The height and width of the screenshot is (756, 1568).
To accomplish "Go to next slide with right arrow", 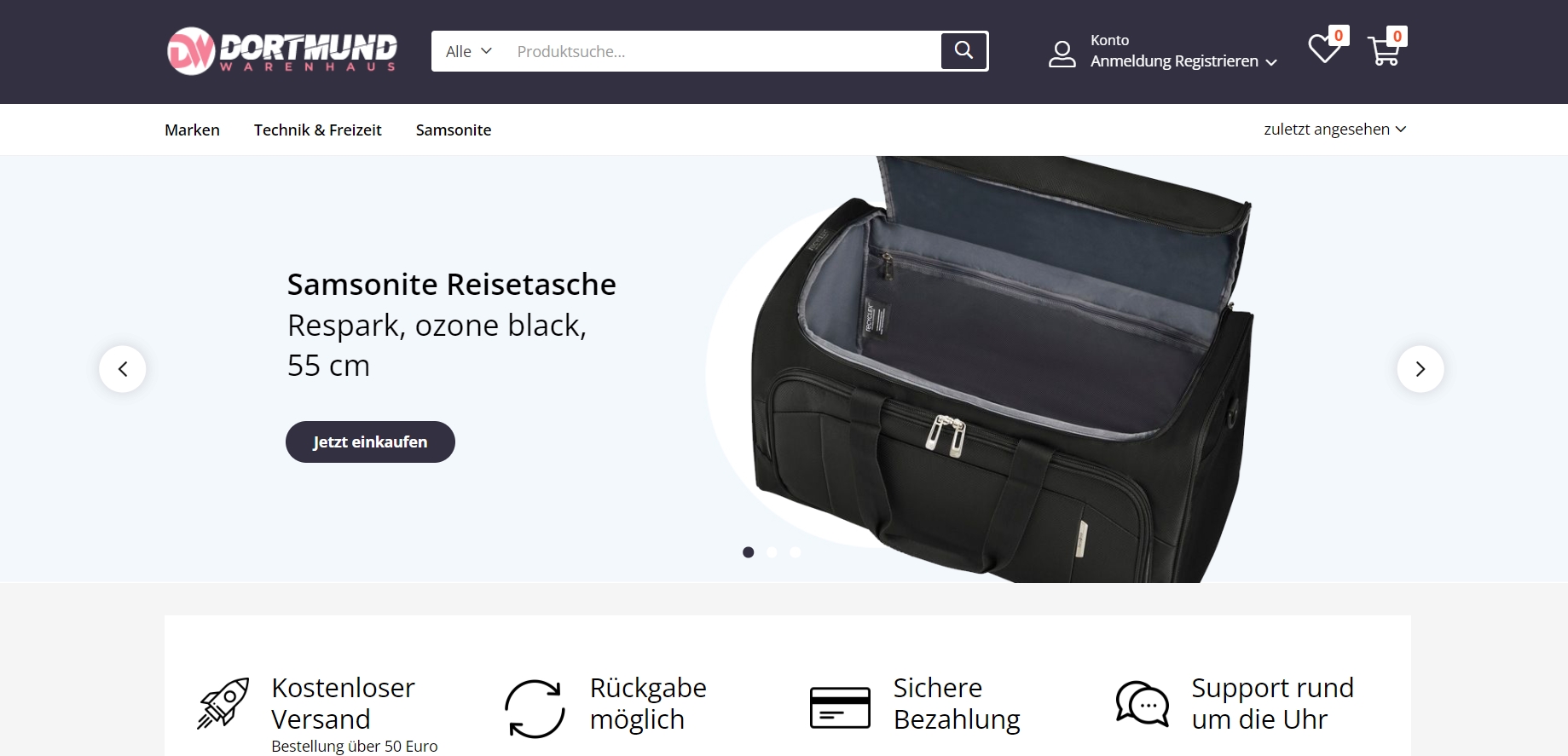I will pyautogui.click(x=1420, y=369).
